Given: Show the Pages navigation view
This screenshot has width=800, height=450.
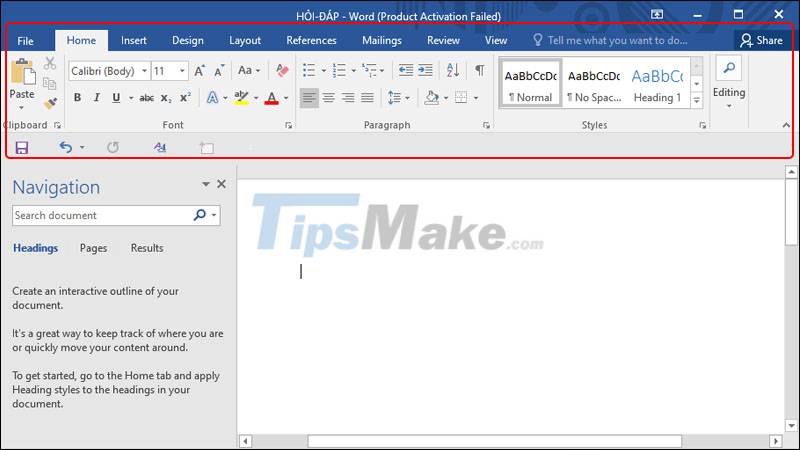Looking at the screenshot, I should (x=93, y=248).
